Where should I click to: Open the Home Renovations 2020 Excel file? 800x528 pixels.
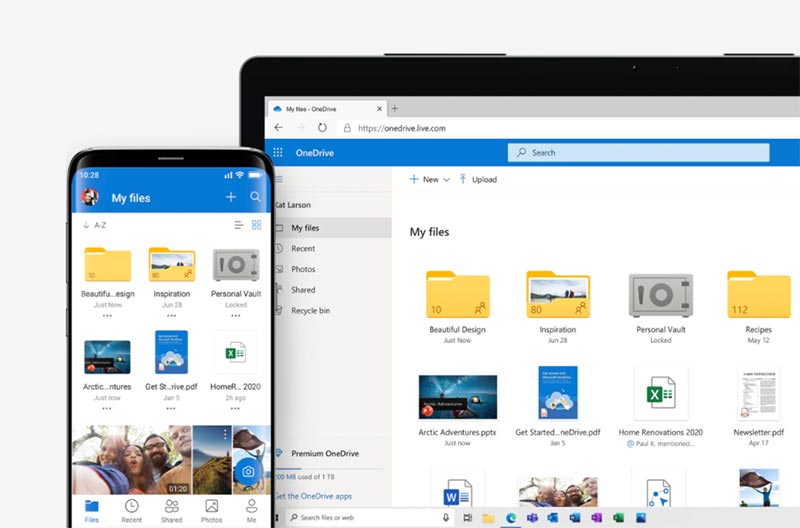click(x=661, y=393)
